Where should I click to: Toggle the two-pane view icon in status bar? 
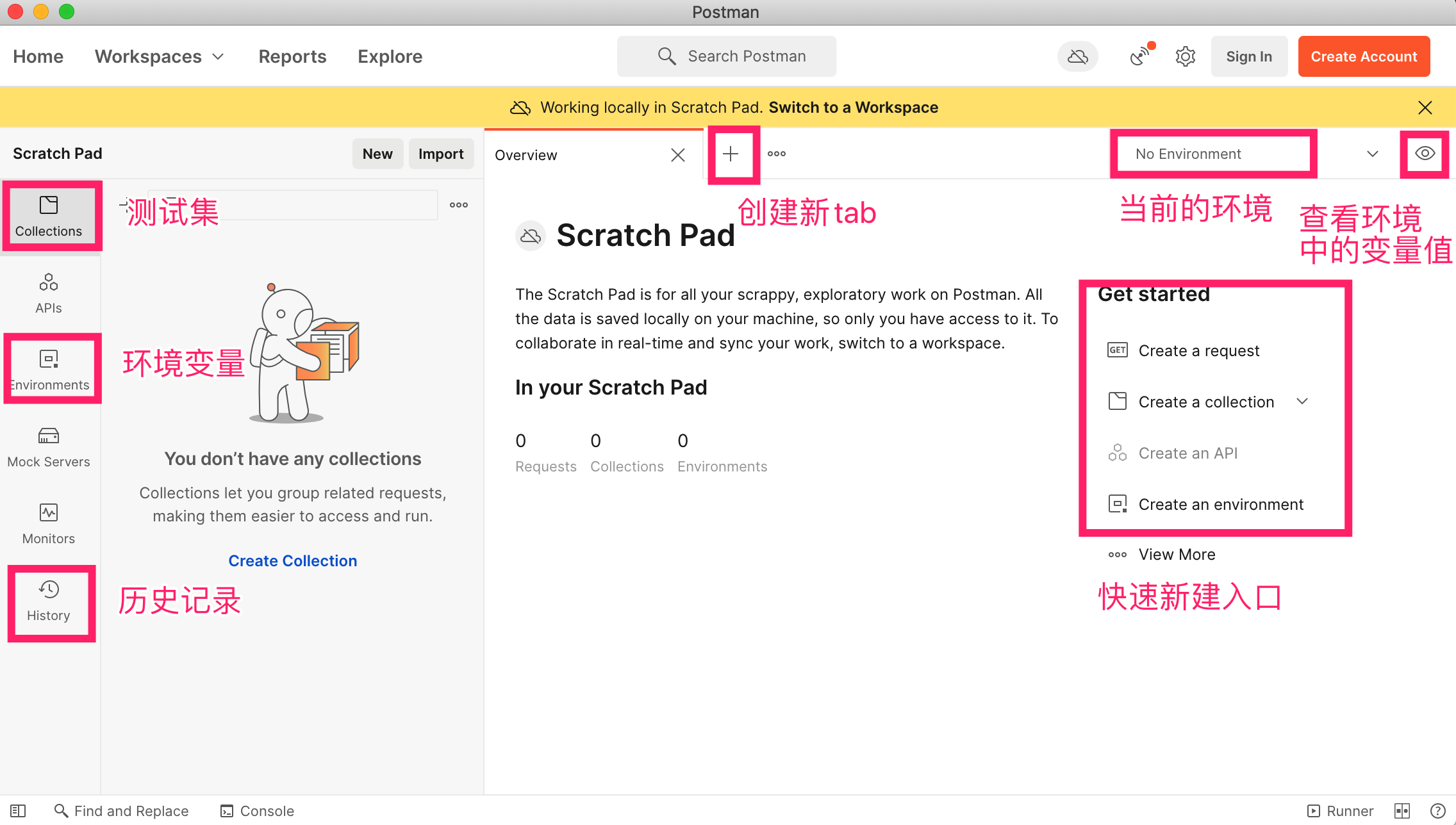1402,811
